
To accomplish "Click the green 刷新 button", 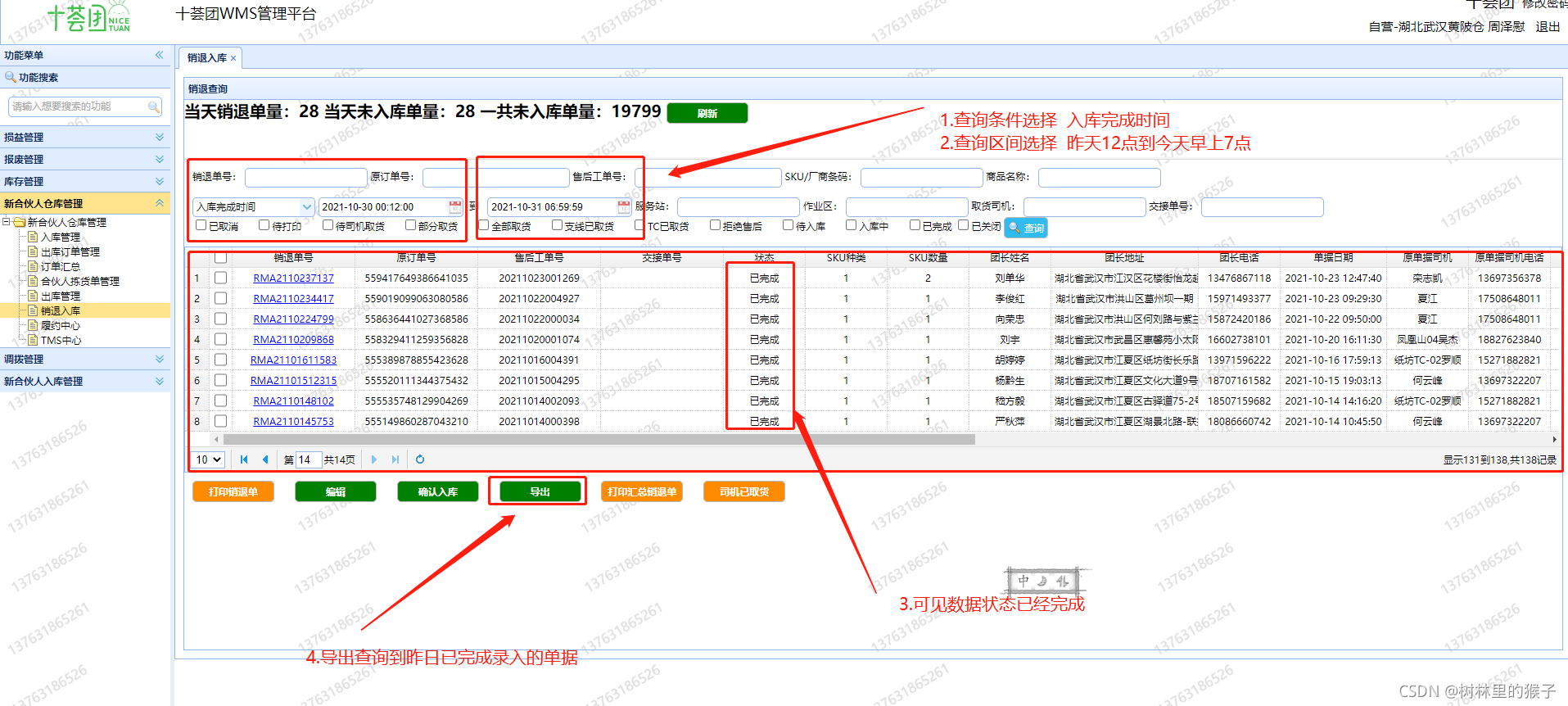I will [707, 113].
